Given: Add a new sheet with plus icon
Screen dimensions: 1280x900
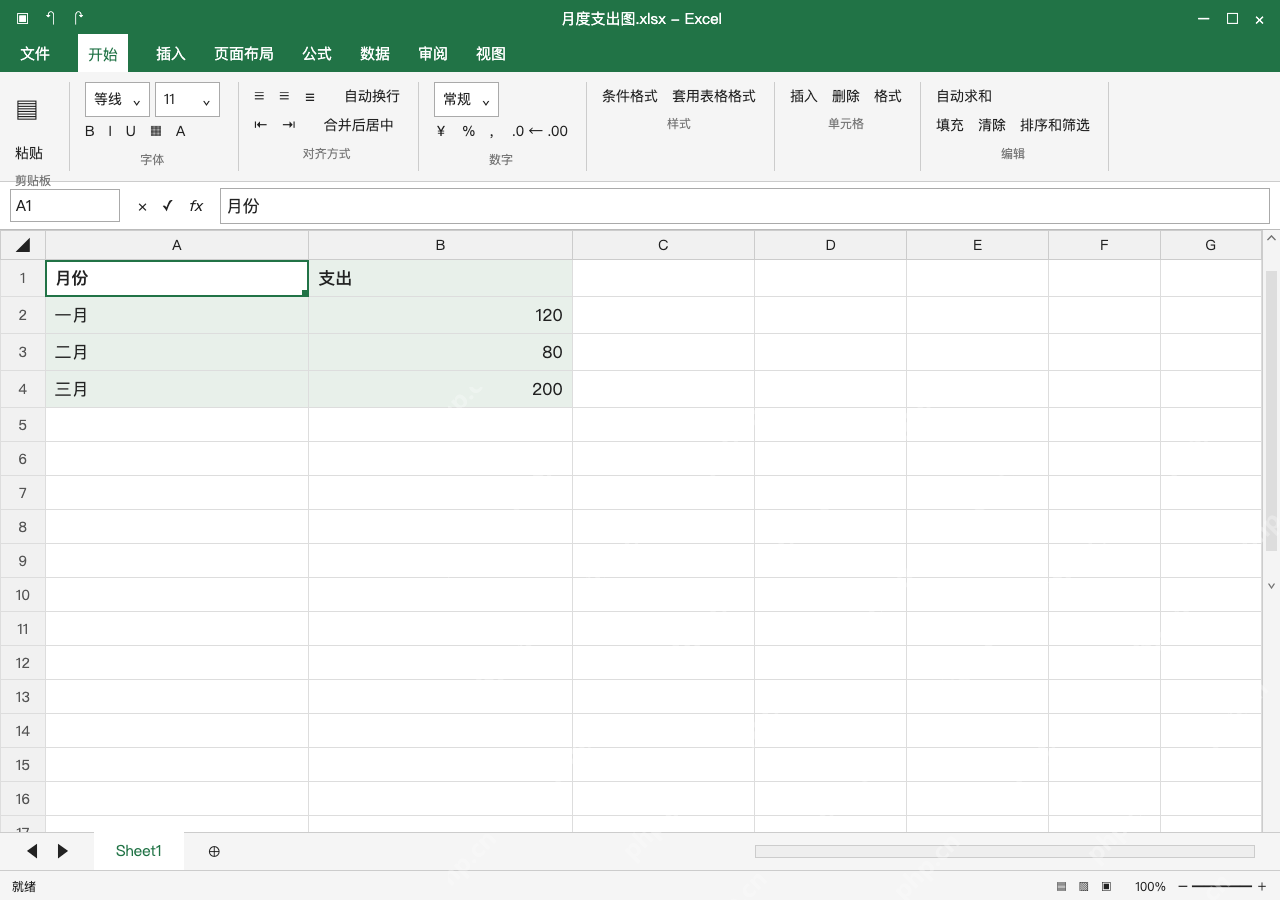Looking at the screenshot, I should 214,851.
